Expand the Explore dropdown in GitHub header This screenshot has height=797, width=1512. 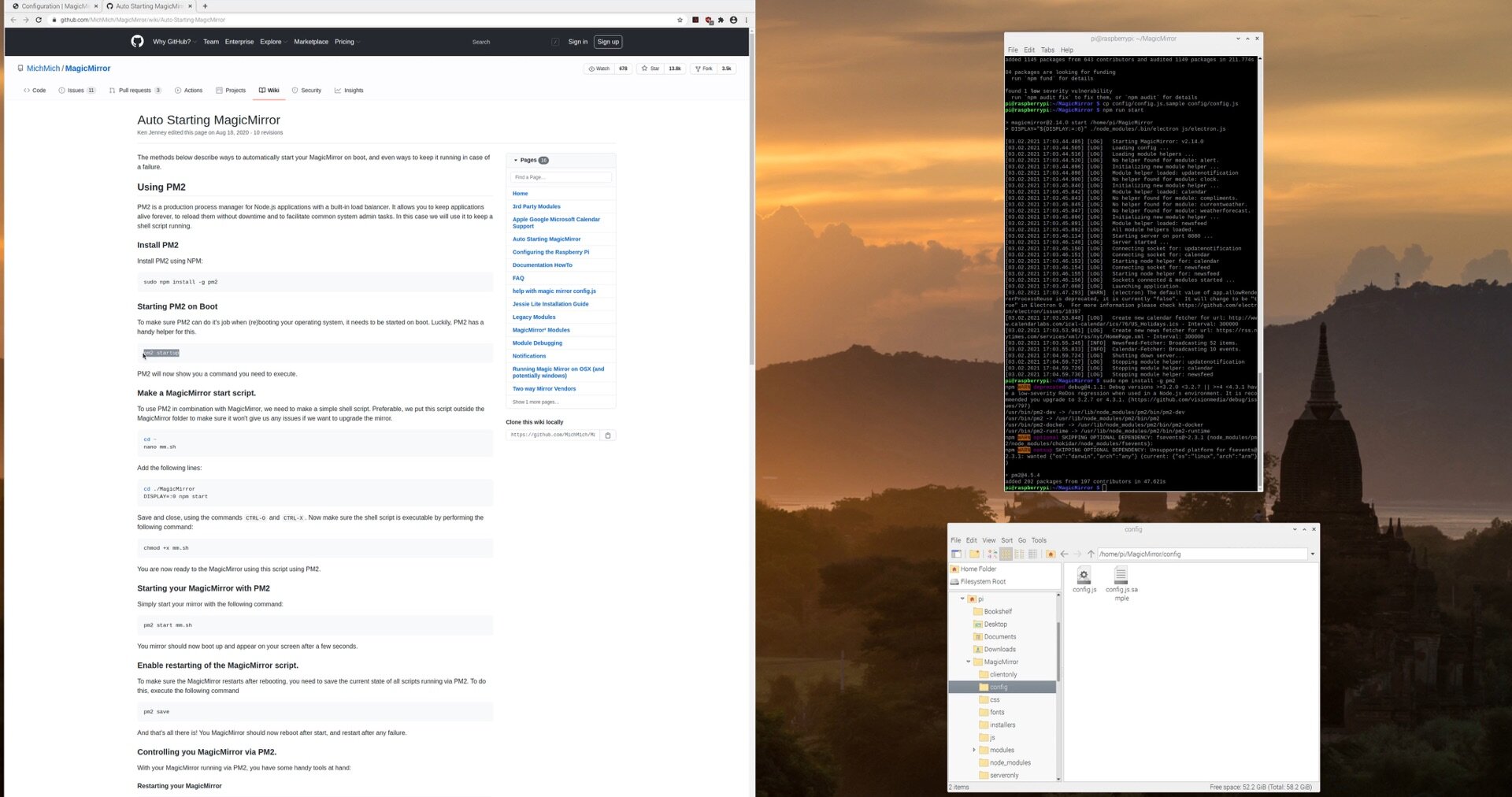pos(272,42)
